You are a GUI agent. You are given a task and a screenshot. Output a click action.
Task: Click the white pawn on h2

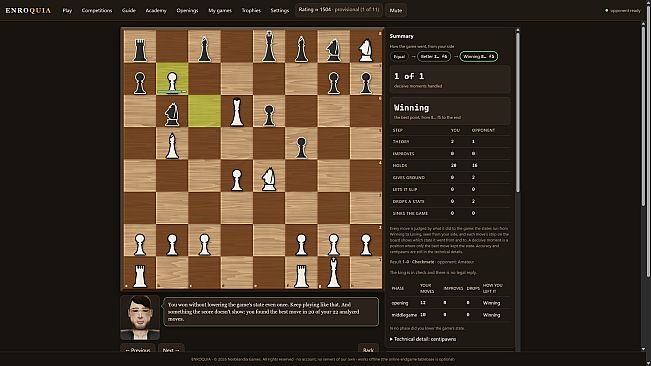366,244
